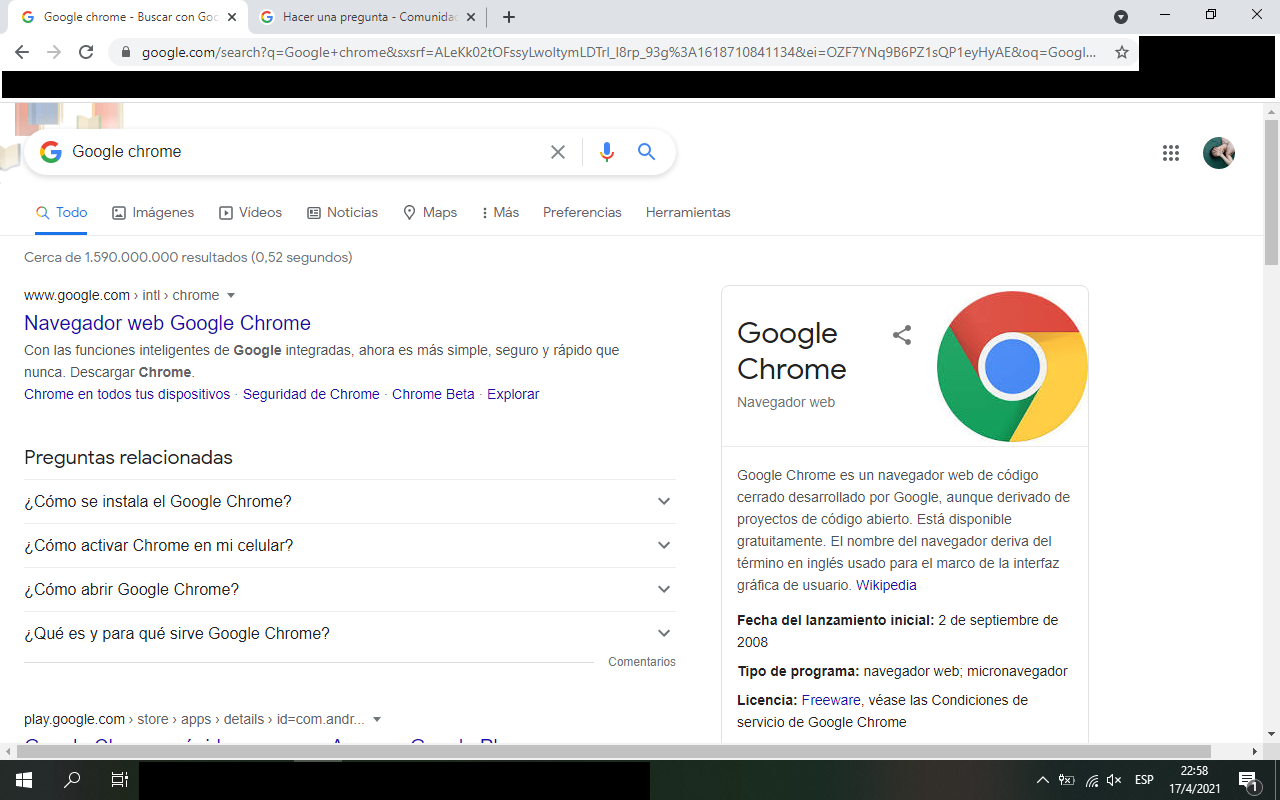Switch to the Videos tab
Image resolution: width=1280 pixels, height=800 pixels.
pos(251,213)
